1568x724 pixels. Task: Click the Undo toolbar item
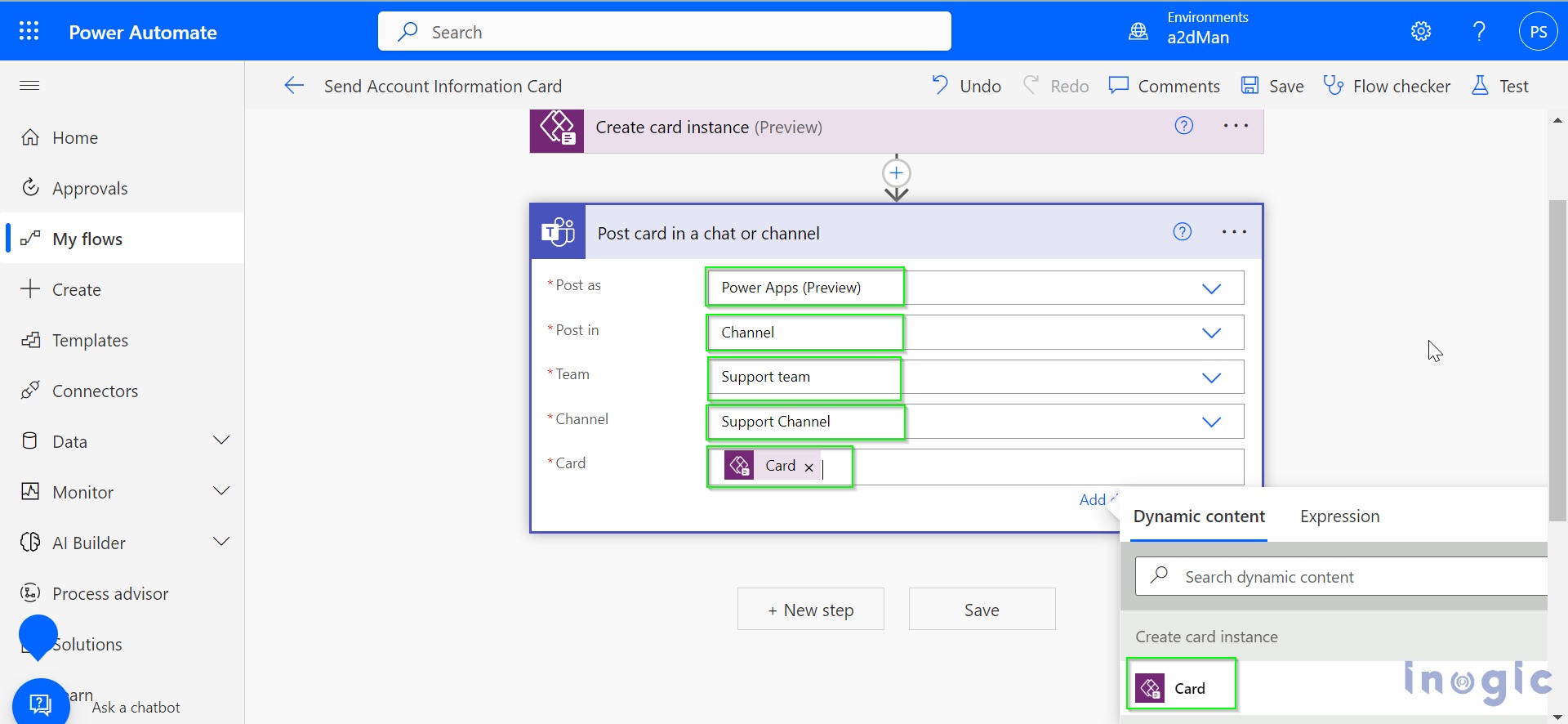coord(966,86)
